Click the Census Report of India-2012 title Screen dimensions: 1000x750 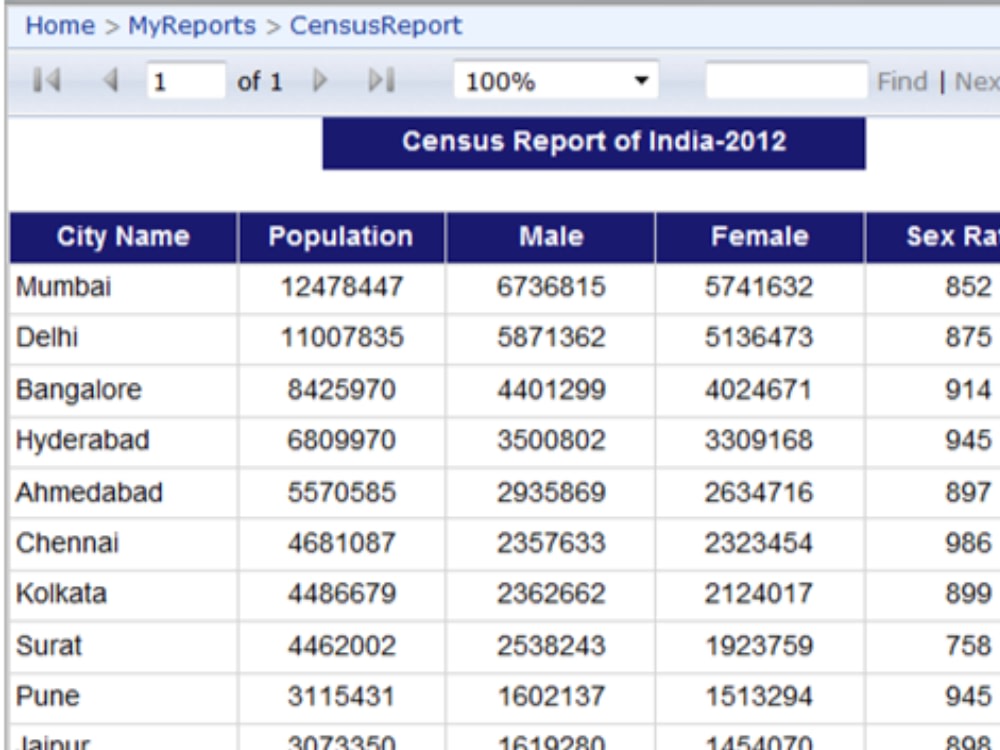(594, 142)
